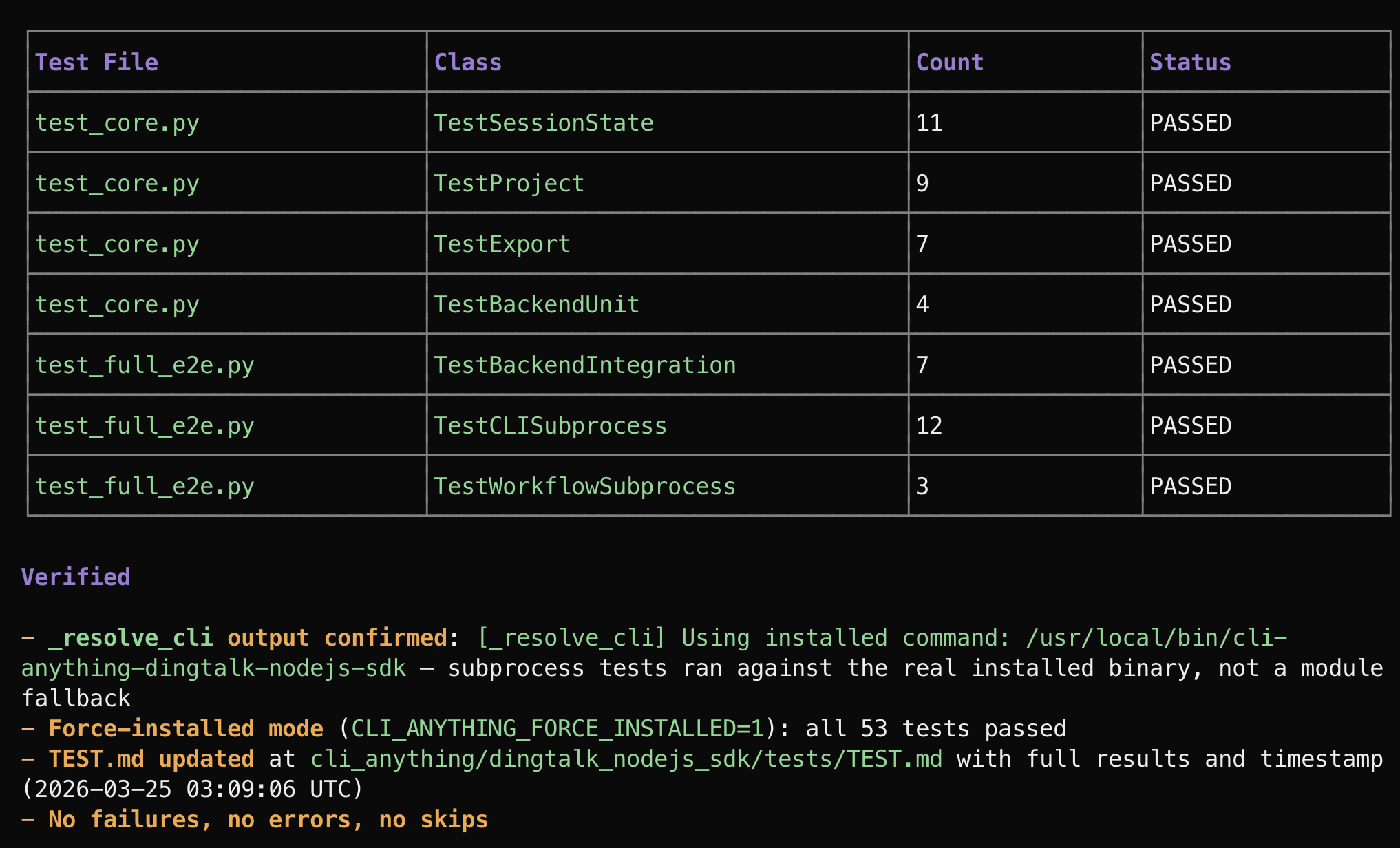
Task: Click the "Status" column header
Action: (1190, 63)
